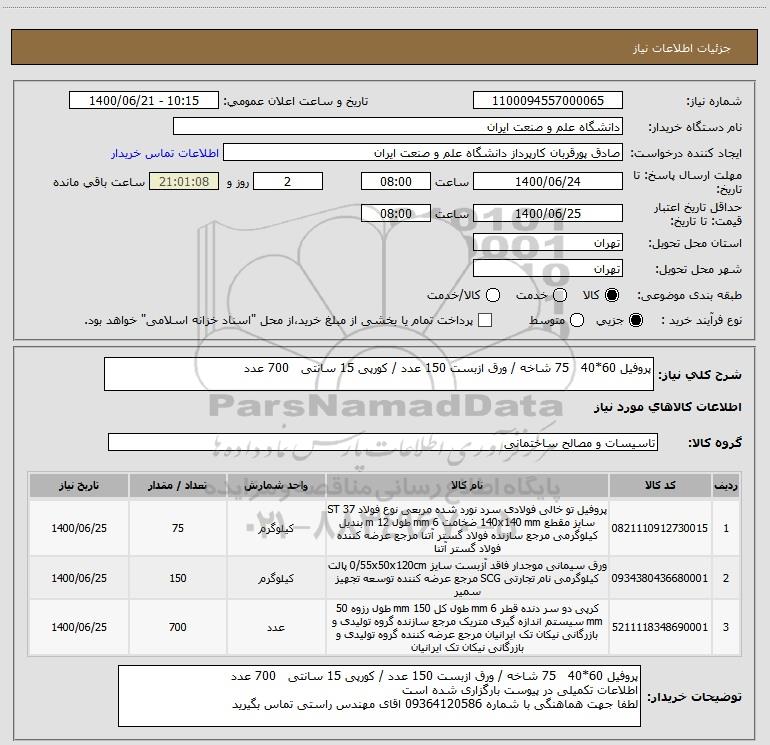
Task: Click the announcement date field 1400/06/21 - 10:15
Action: pos(144,101)
